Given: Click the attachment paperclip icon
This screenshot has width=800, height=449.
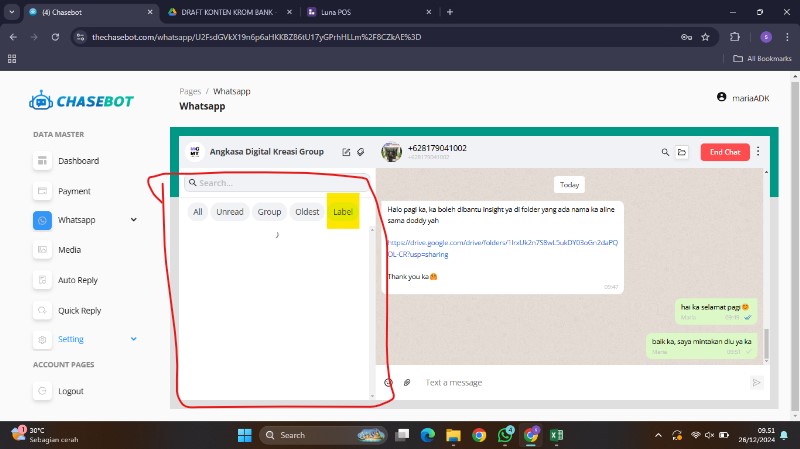Looking at the screenshot, I should tap(407, 382).
